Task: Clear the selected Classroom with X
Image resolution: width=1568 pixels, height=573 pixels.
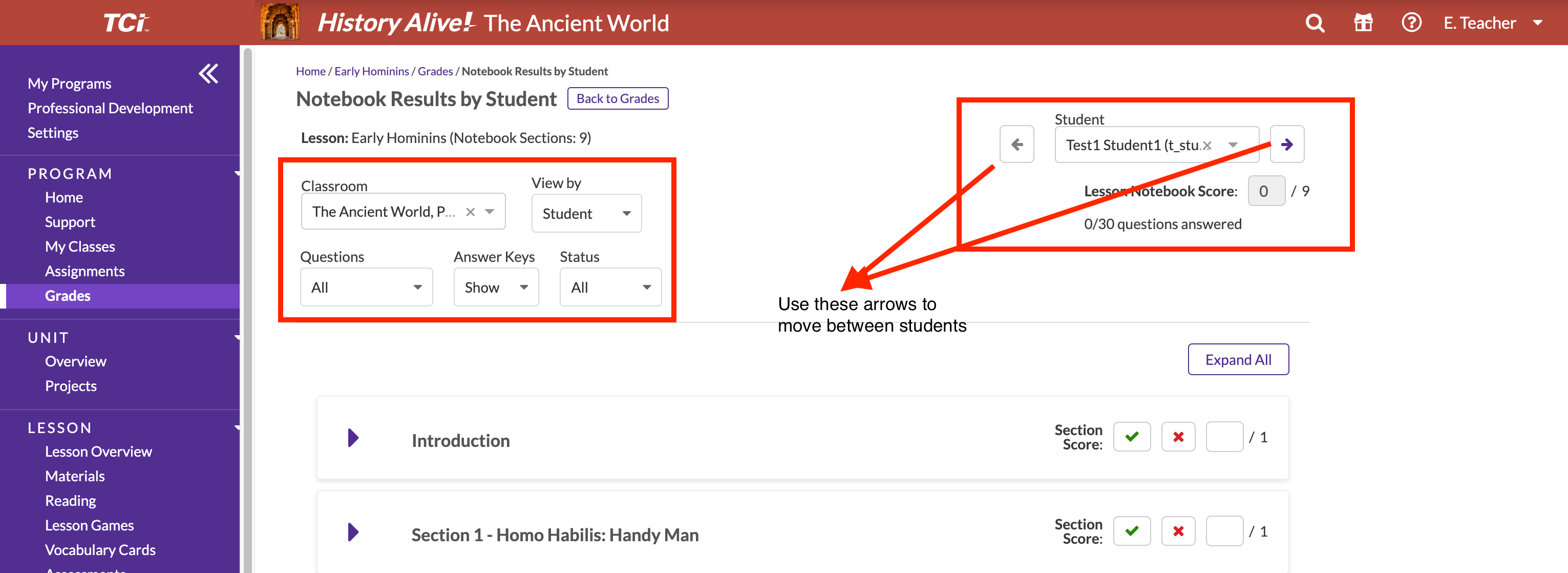Action: pos(470,212)
